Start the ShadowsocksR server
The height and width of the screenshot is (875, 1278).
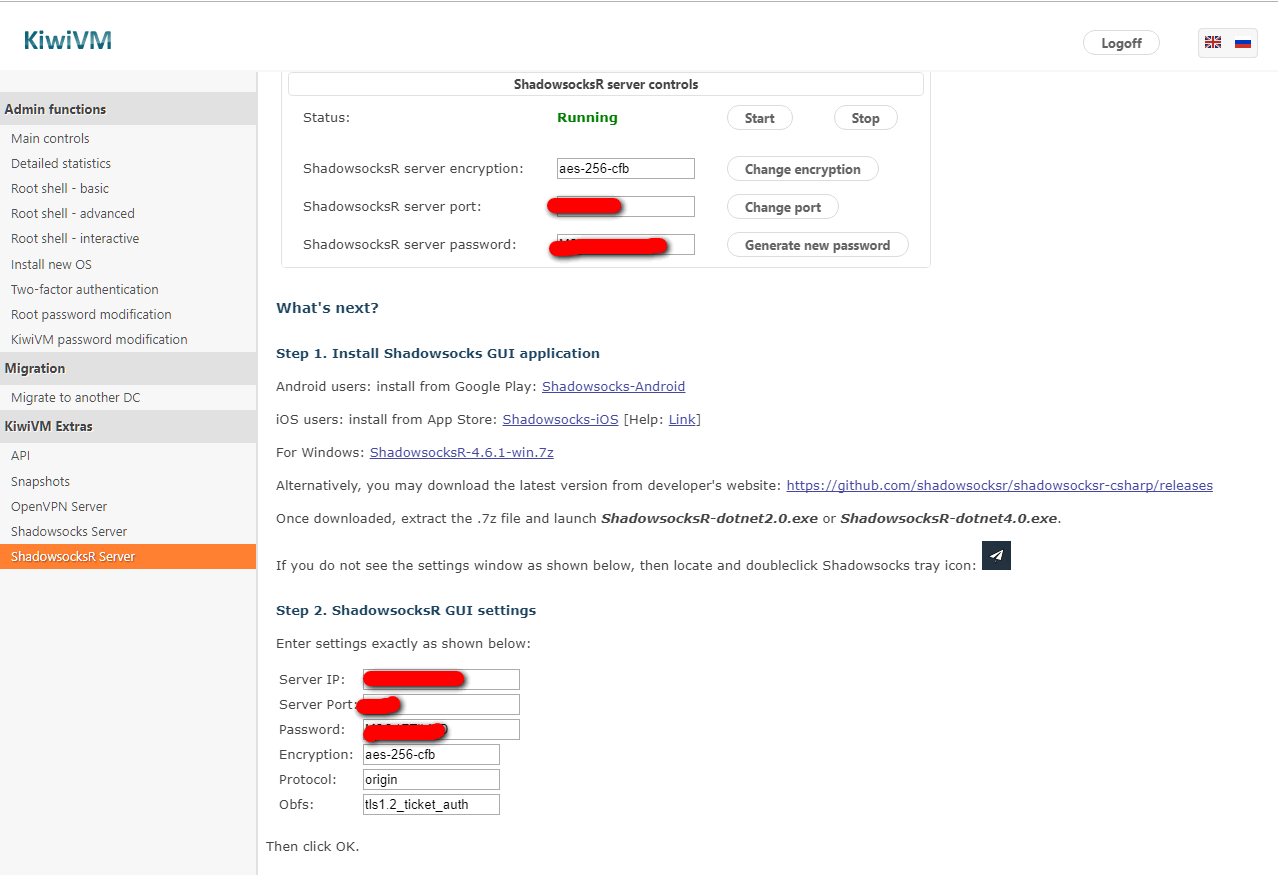pyautogui.click(x=759, y=118)
